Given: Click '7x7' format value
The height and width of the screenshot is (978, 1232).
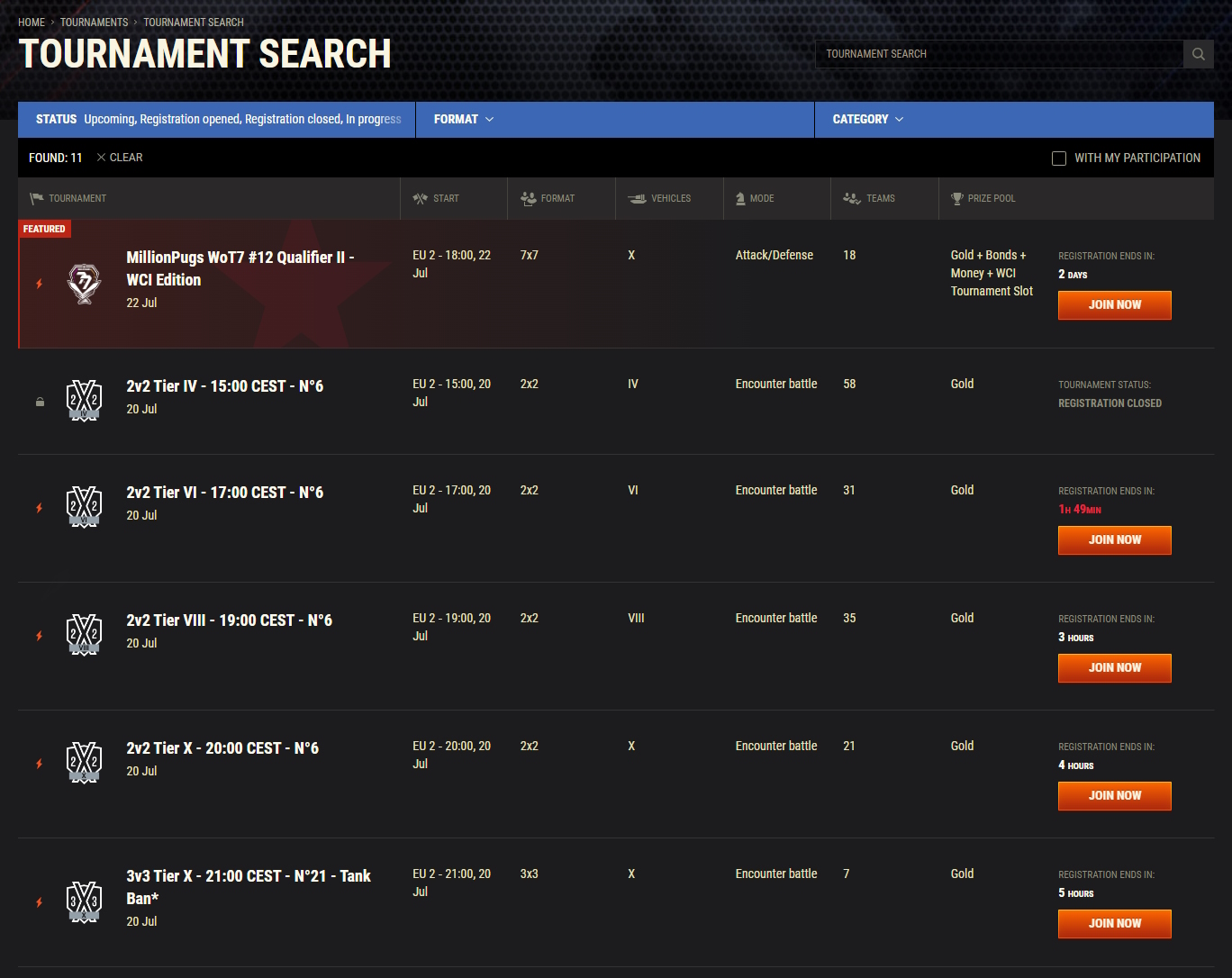Looking at the screenshot, I should click(530, 256).
